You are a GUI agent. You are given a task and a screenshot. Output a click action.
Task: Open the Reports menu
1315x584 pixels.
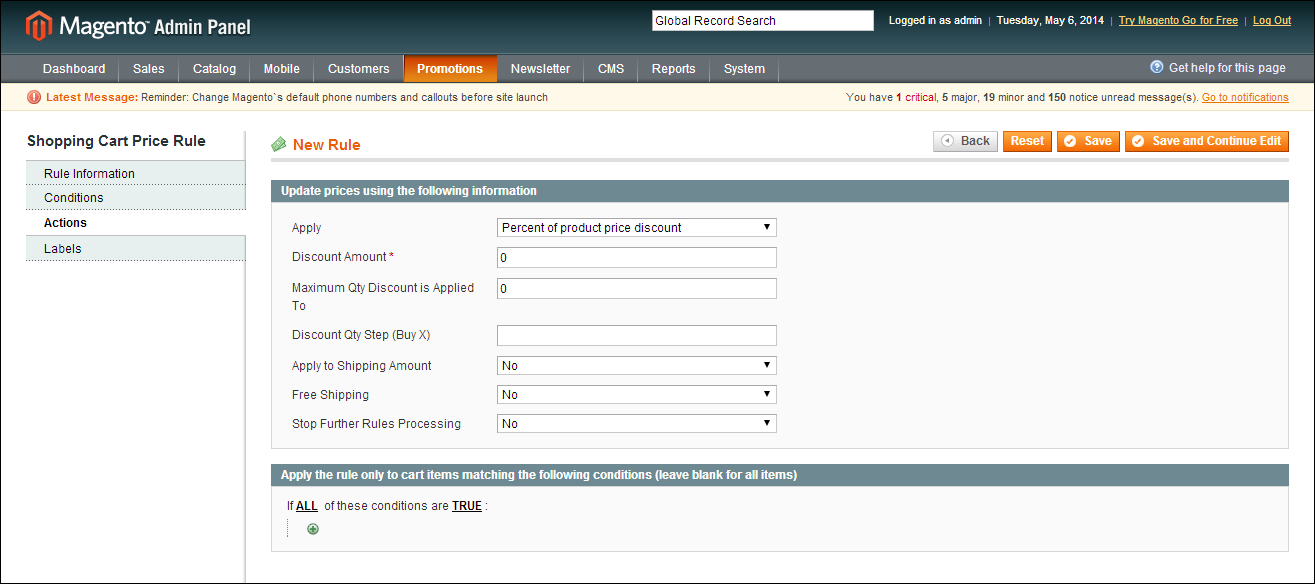coord(674,69)
